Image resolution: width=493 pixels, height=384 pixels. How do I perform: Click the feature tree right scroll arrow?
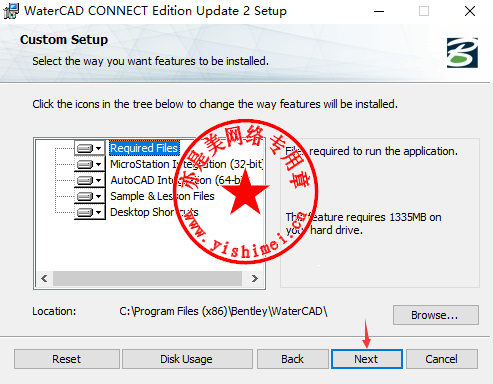pos(254,278)
